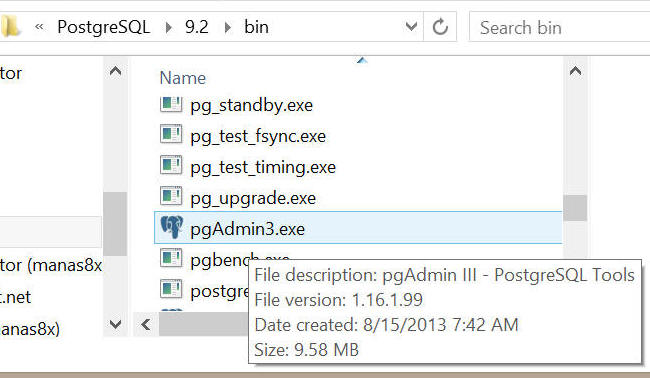Click the file list horizontal scroll left arrow

[146, 324]
